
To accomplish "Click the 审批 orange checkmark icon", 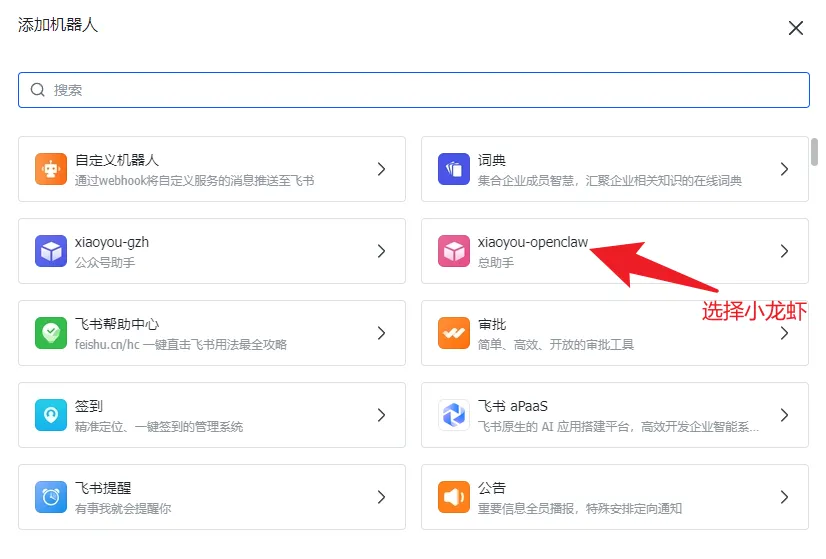I will [x=454, y=333].
